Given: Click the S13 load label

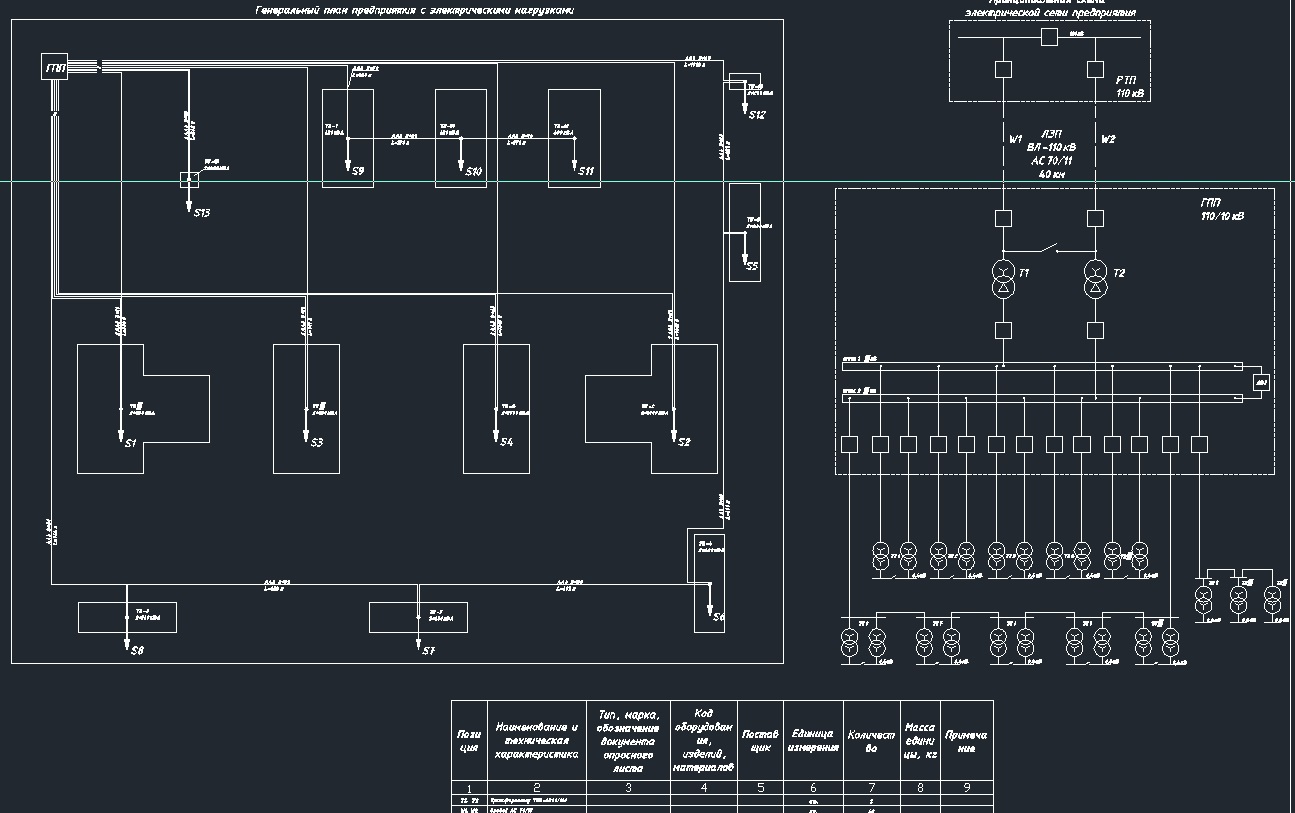Looking at the screenshot, I should point(201,213).
